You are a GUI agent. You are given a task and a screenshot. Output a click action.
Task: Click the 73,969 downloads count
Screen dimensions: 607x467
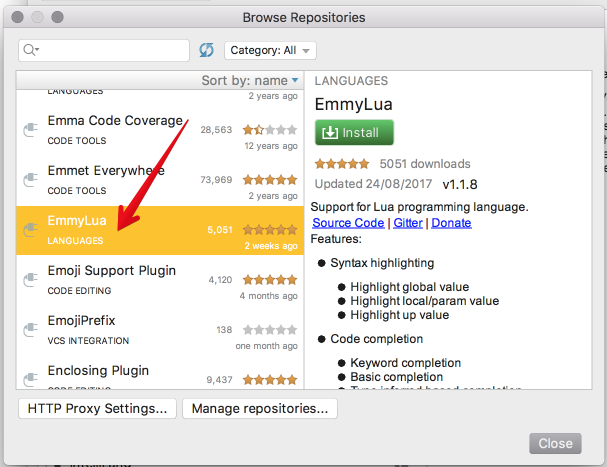(216, 180)
